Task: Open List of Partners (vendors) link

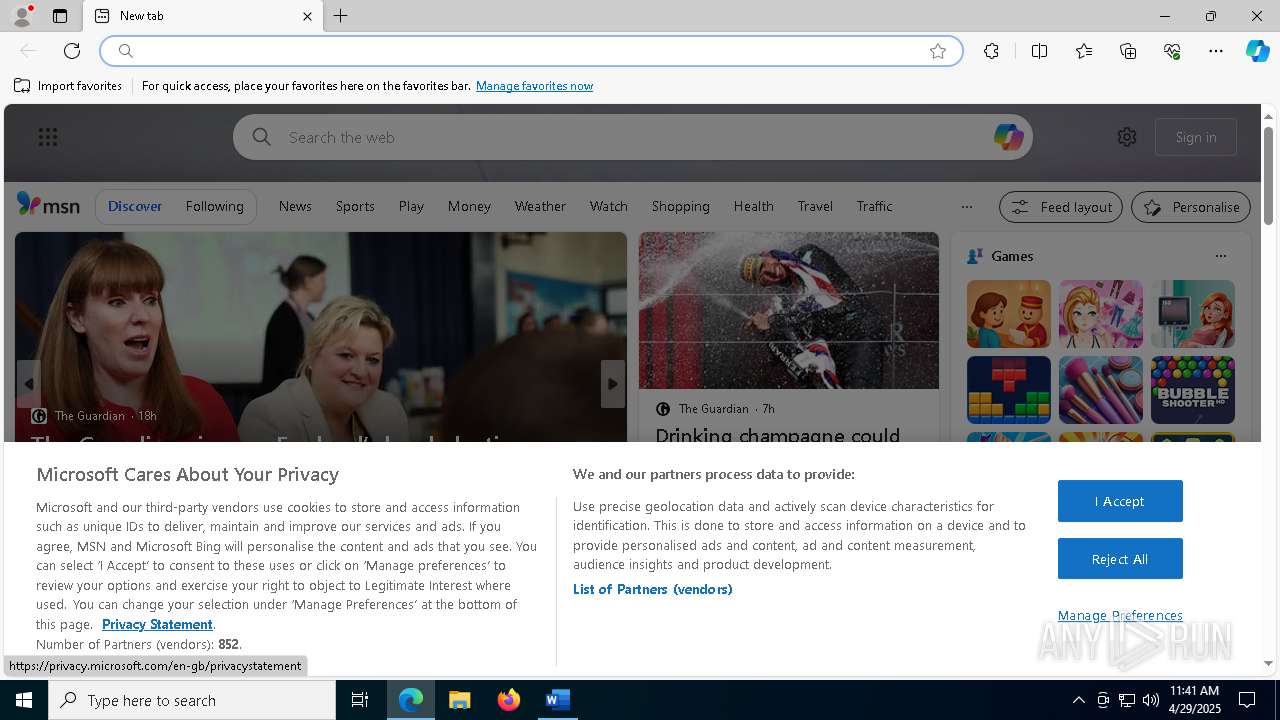Action: click(x=652, y=589)
